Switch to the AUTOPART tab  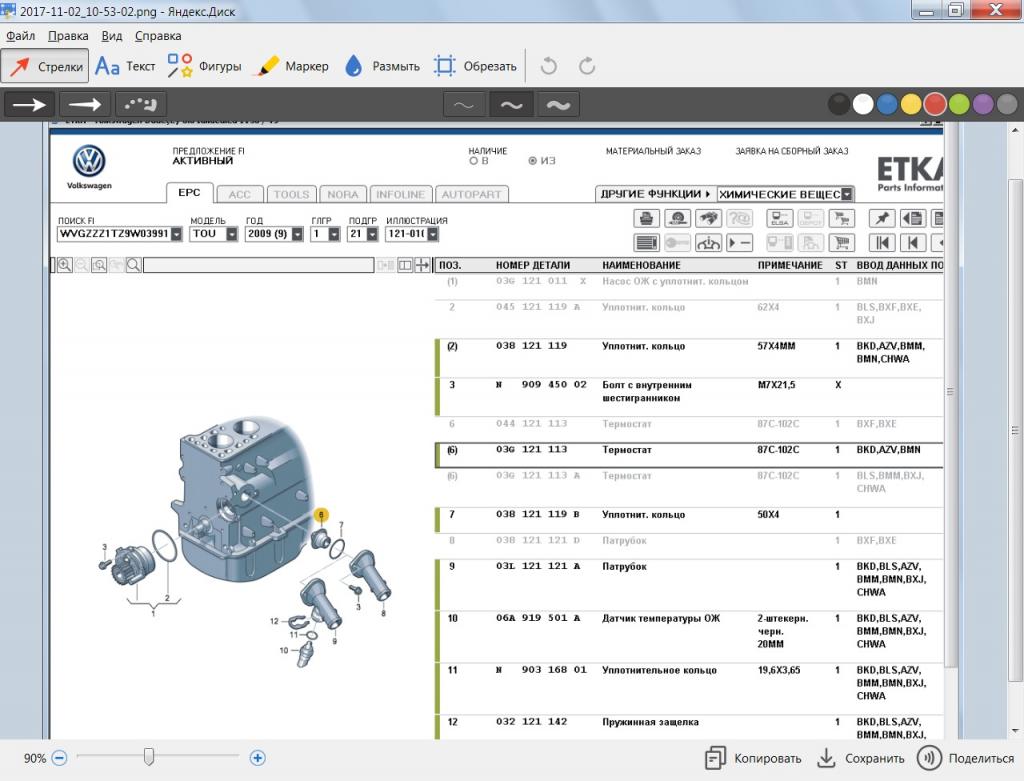(472, 195)
